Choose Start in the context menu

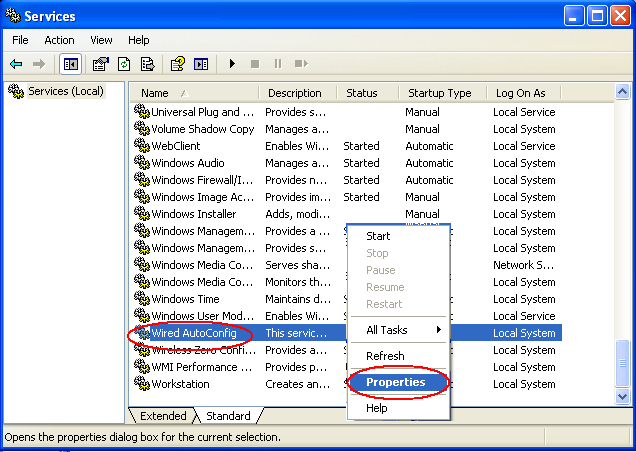tap(378, 236)
